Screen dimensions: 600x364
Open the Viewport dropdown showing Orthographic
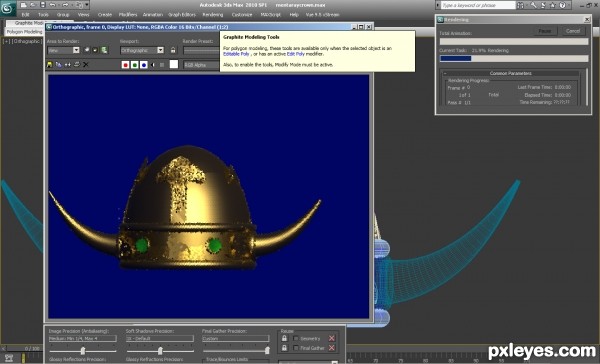pyautogui.click(x=142, y=50)
